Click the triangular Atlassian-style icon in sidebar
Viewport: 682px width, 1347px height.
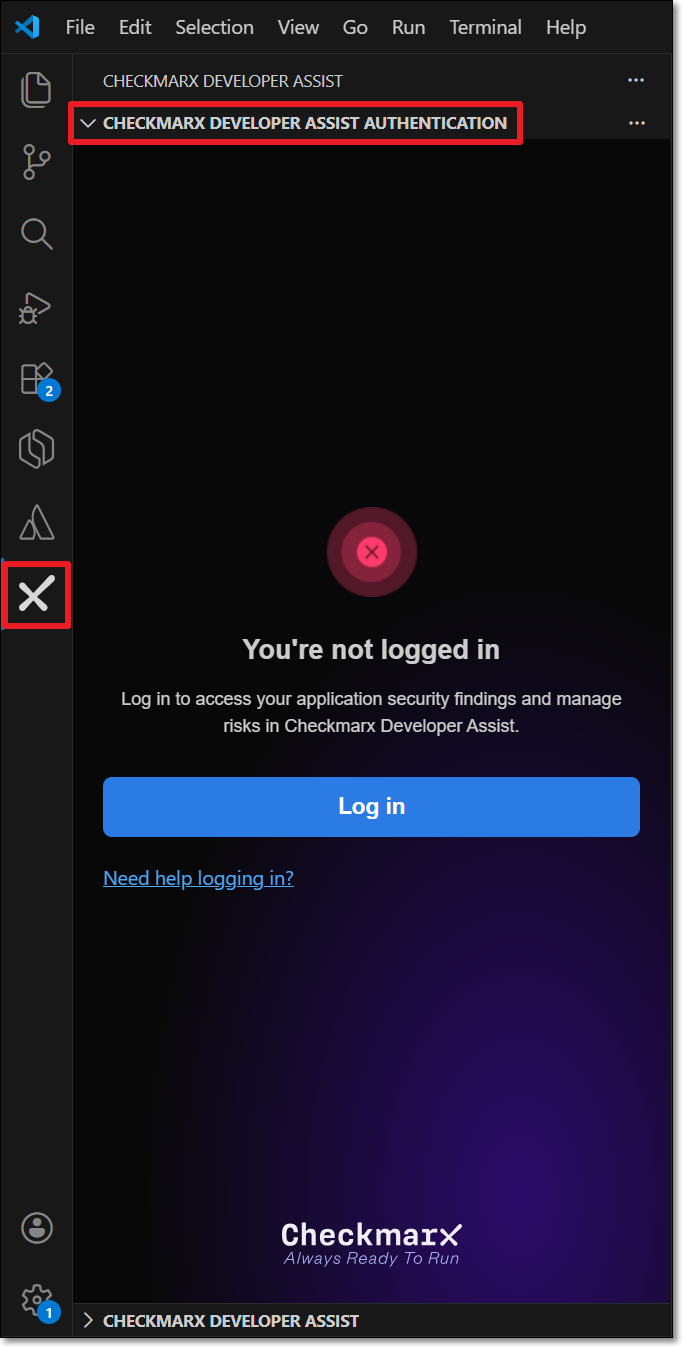(x=36, y=523)
